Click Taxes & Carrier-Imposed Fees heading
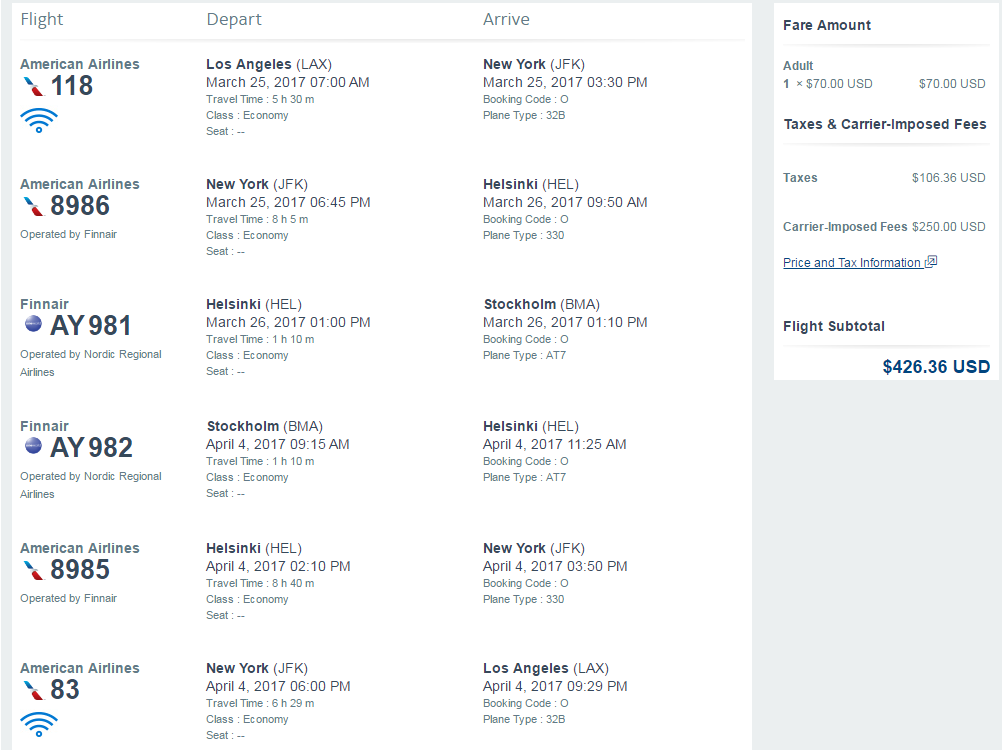1002x750 pixels. click(885, 124)
